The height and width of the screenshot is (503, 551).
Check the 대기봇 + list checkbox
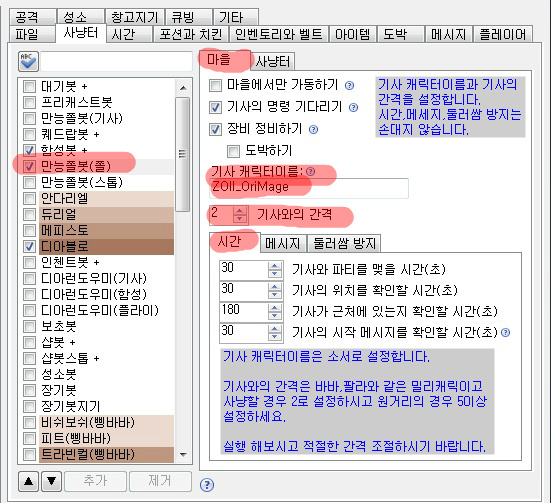(30, 86)
